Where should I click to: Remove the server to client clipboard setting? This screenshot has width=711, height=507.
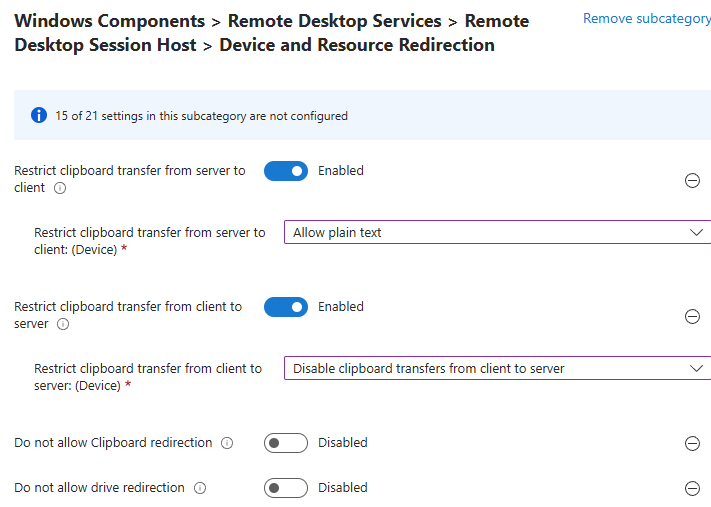(691, 180)
